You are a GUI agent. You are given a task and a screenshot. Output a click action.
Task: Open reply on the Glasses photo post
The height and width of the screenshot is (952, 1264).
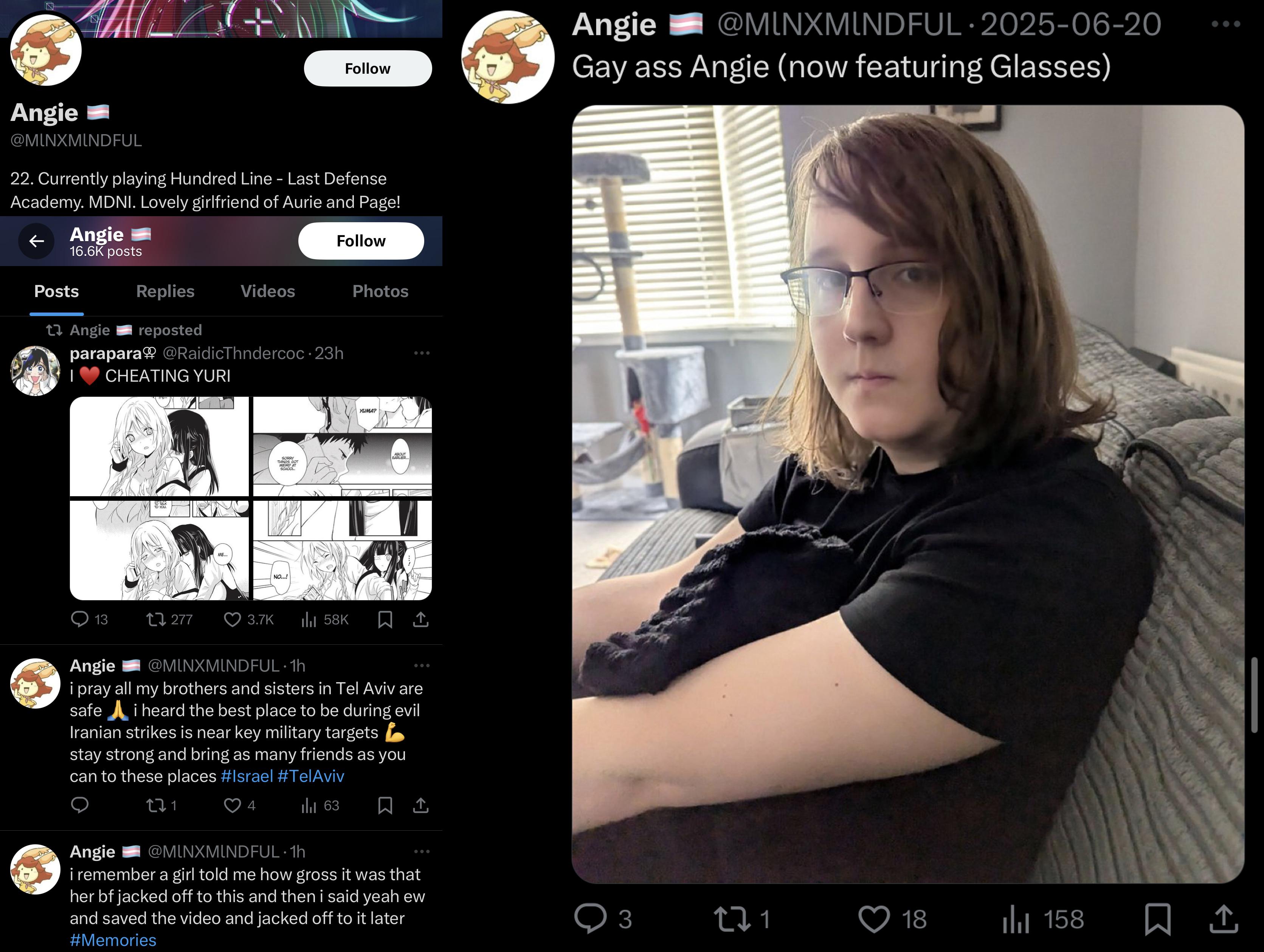(590, 919)
